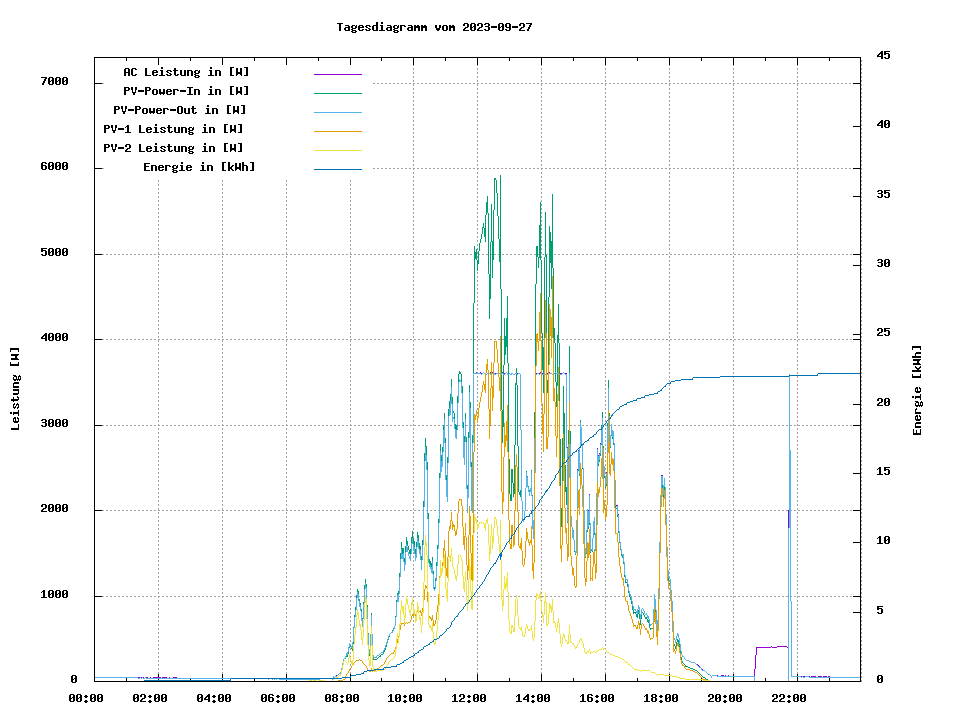Click the 00:00 time axis tick label
The height and width of the screenshot is (720, 960).
(86, 698)
